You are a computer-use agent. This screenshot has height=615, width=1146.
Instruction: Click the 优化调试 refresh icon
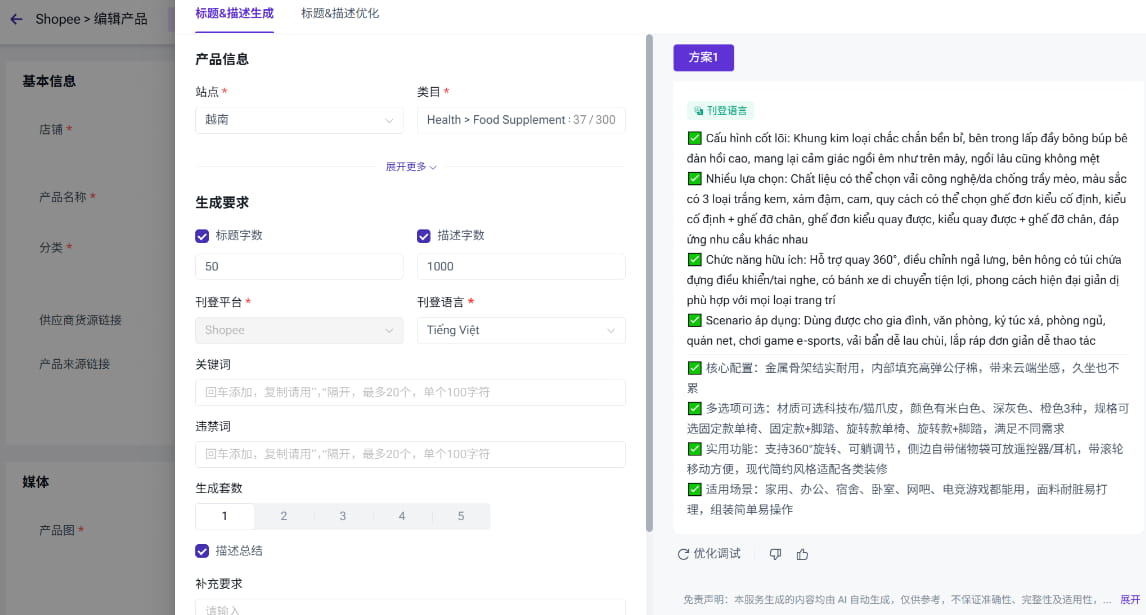683,554
